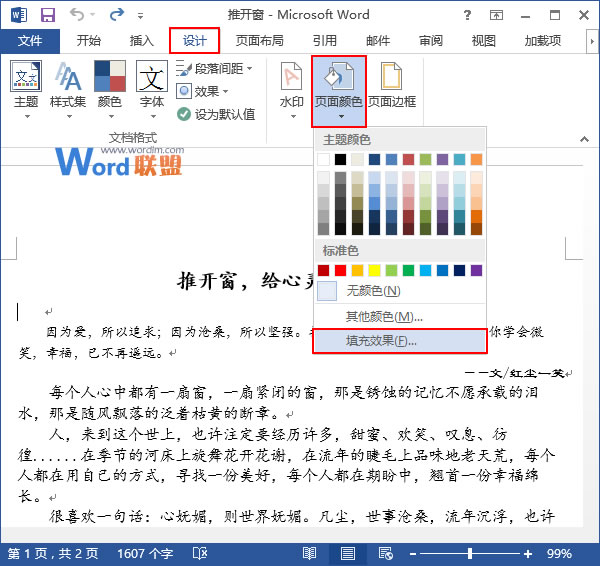Viewport: 600px width, 566px height.
Task: Open the proofing errors status icon
Action: (x=200, y=553)
